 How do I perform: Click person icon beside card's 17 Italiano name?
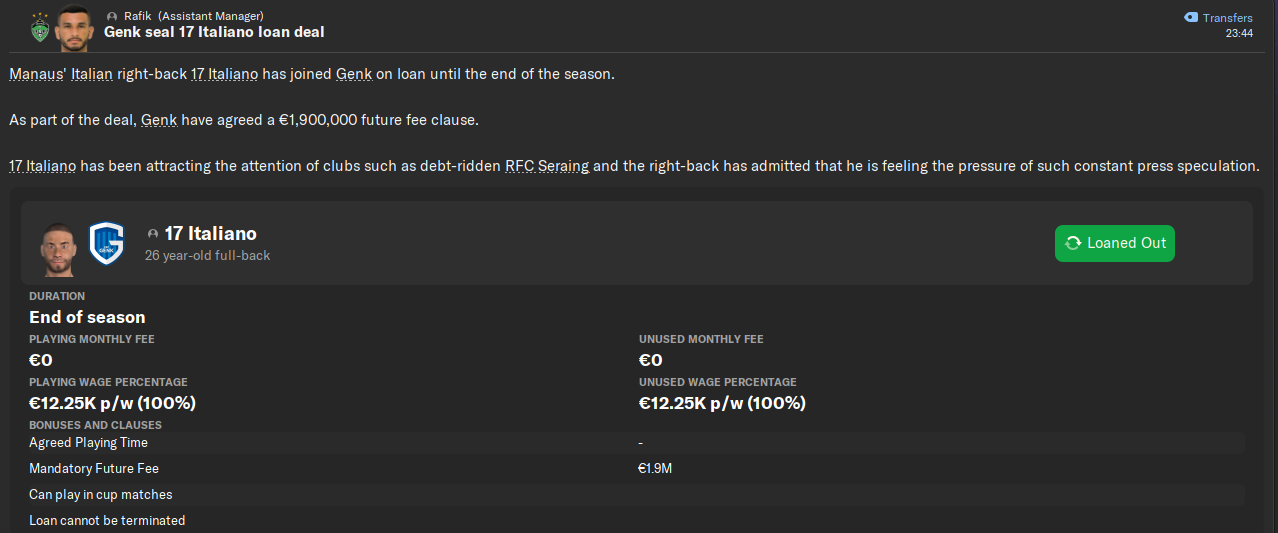(153, 234)
